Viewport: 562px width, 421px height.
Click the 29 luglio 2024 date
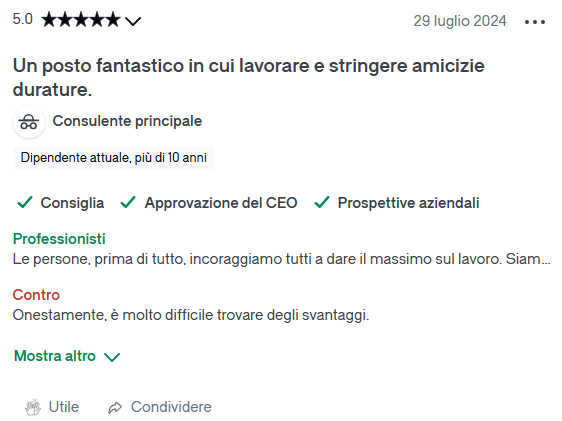tap(460, 21)
